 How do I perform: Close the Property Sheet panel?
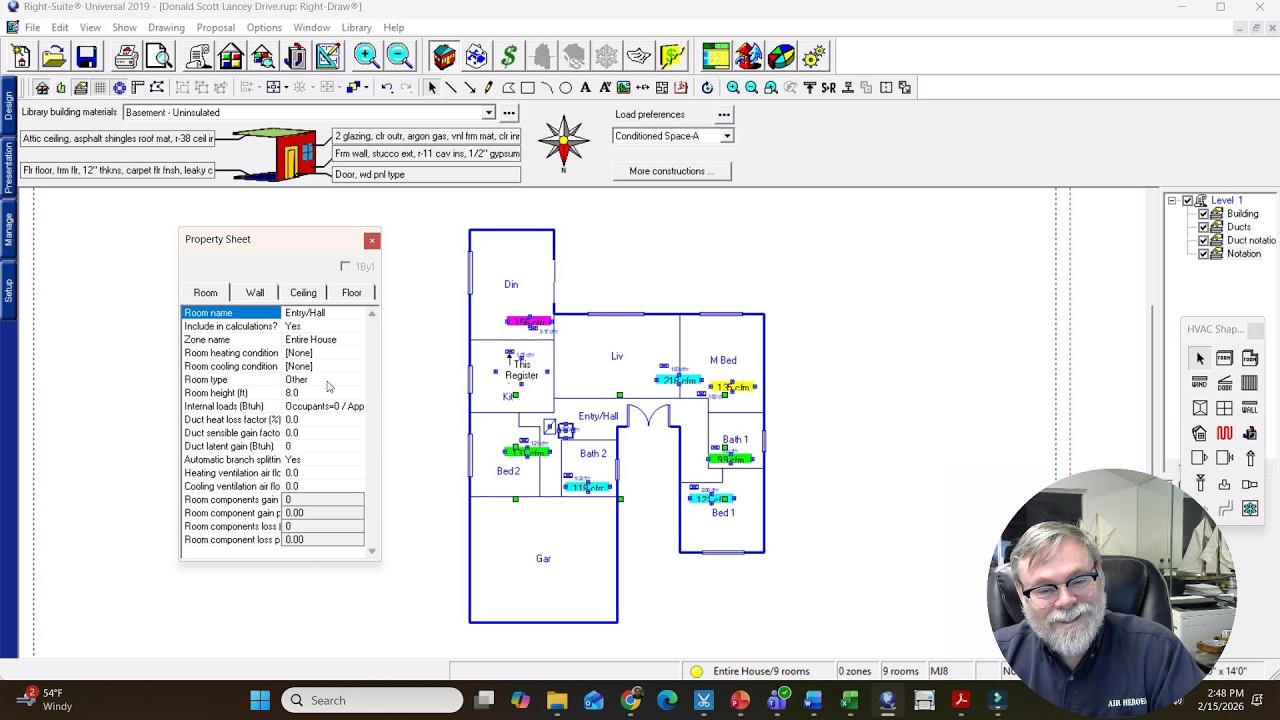[372, 240]
